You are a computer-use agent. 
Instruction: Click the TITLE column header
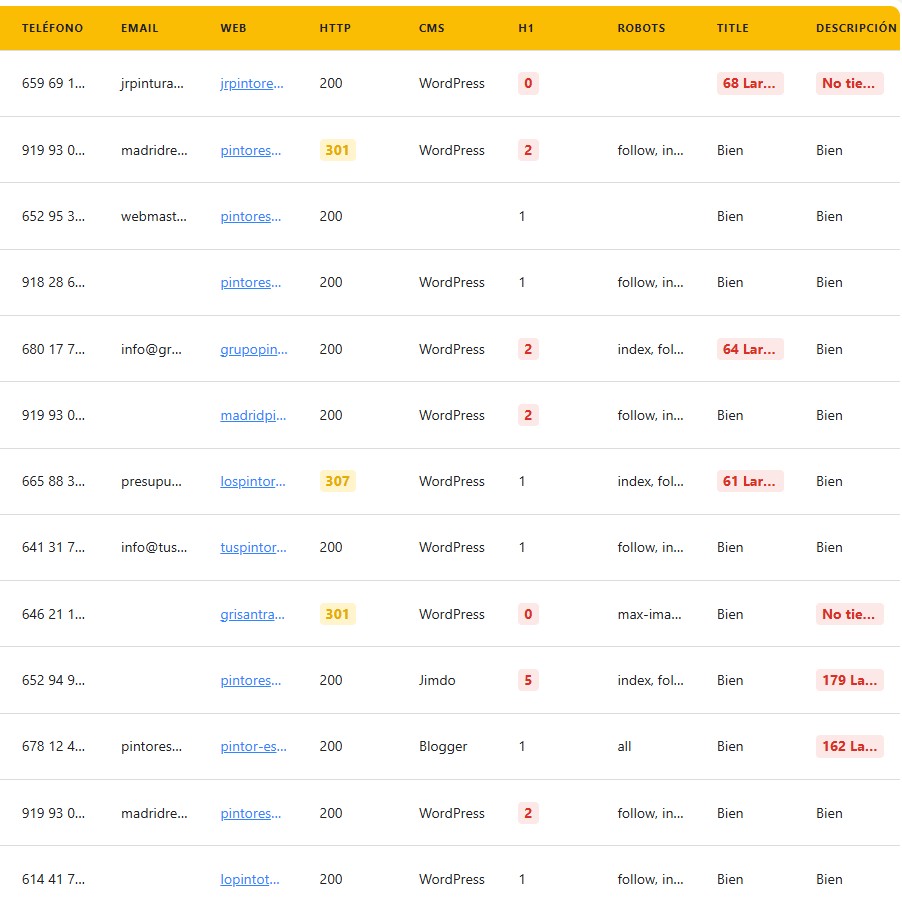point(733,28)
